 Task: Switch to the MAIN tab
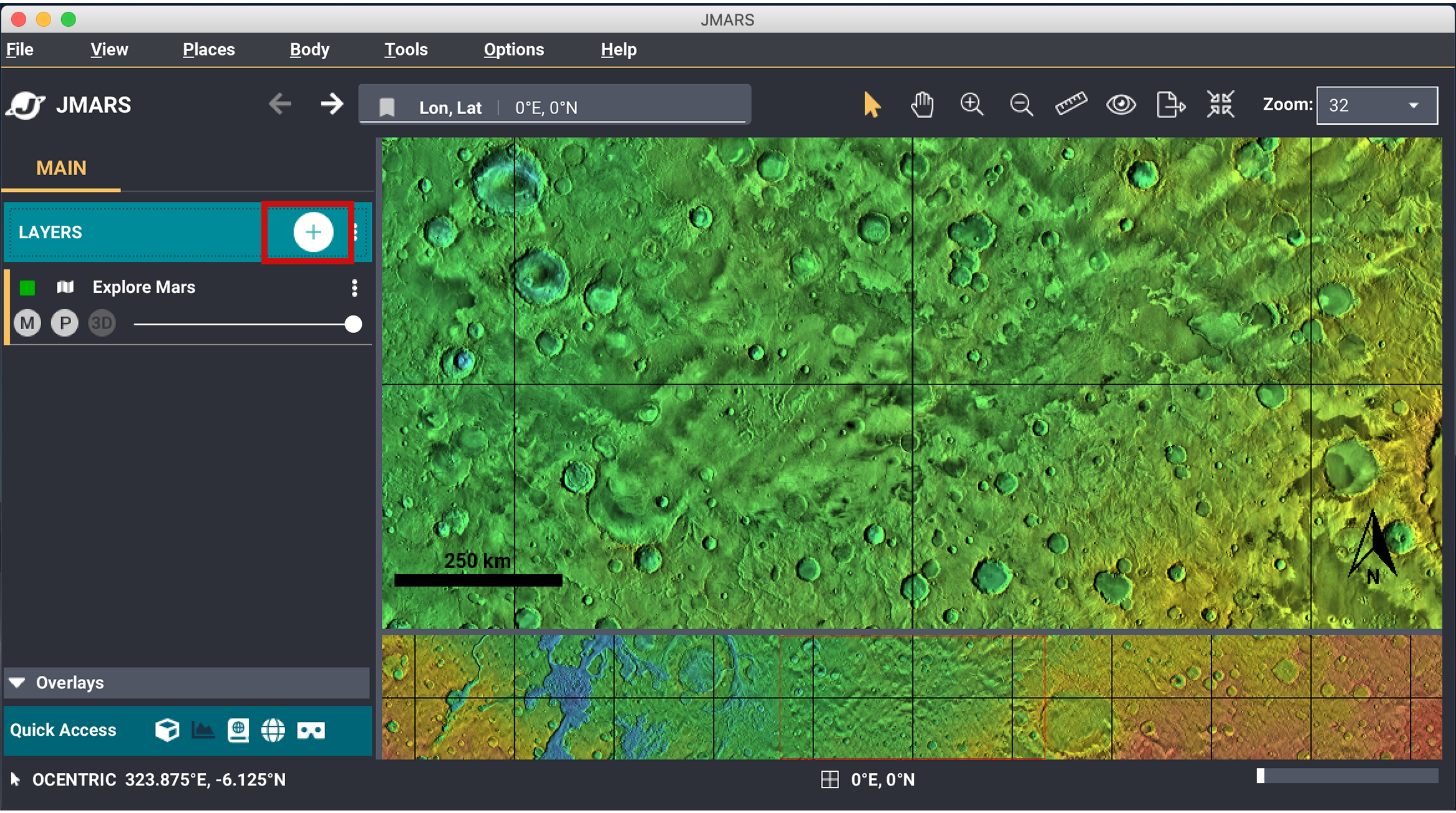61,168
